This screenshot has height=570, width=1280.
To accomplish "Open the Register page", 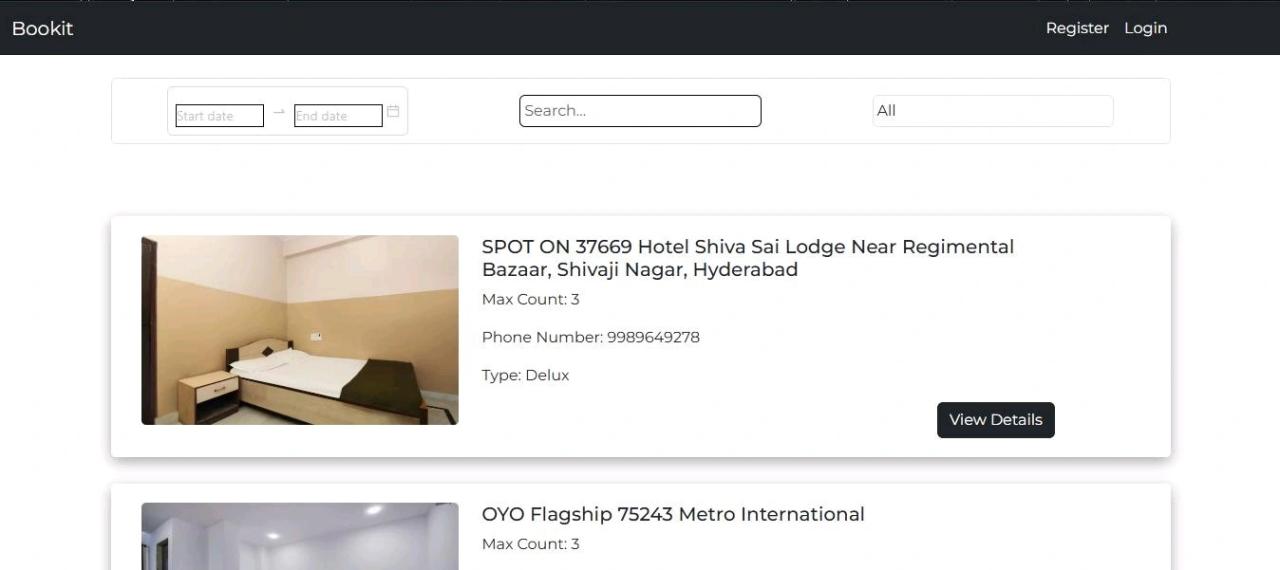I will point(1077,28).
